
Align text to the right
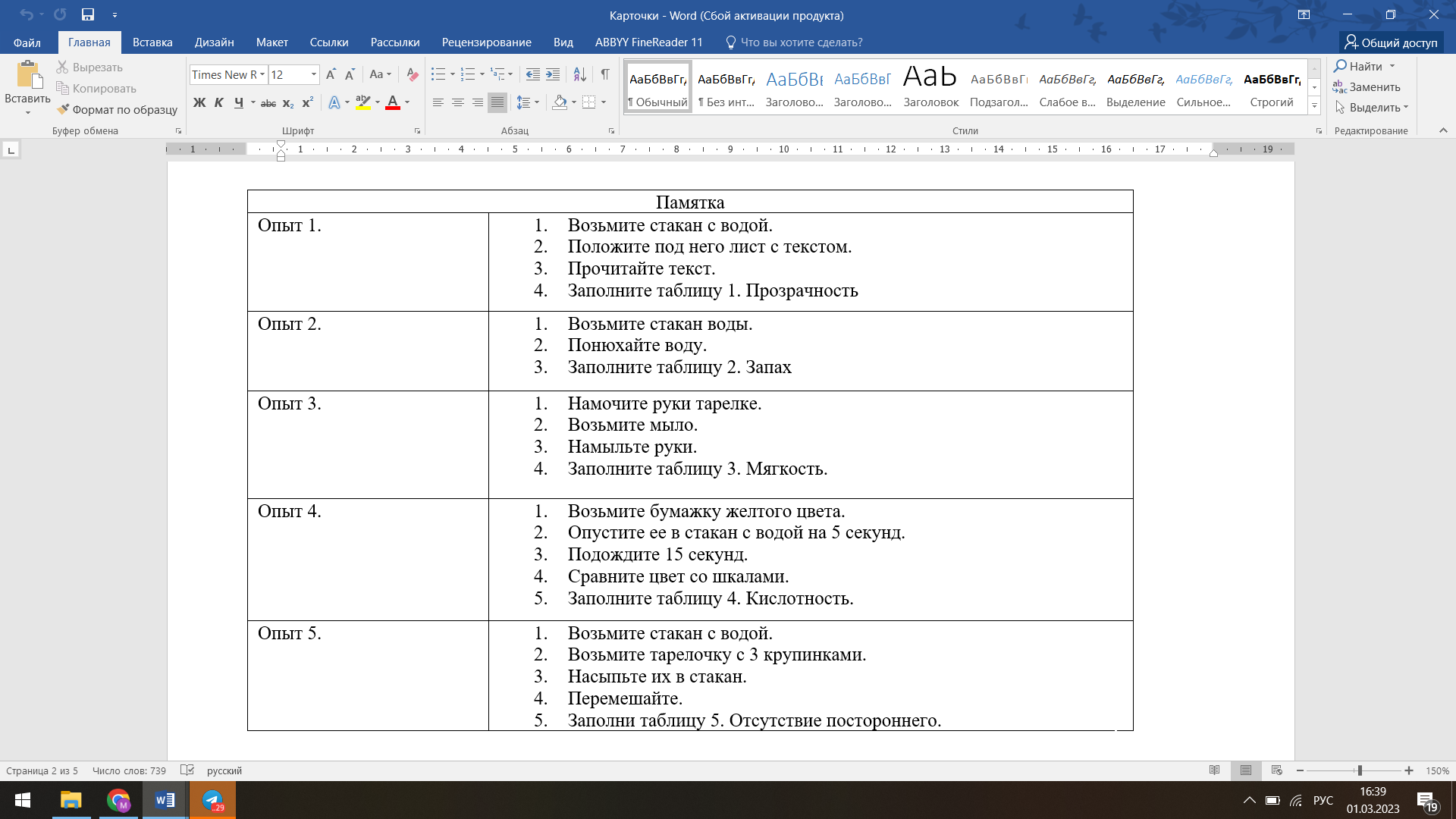point(478,102)
